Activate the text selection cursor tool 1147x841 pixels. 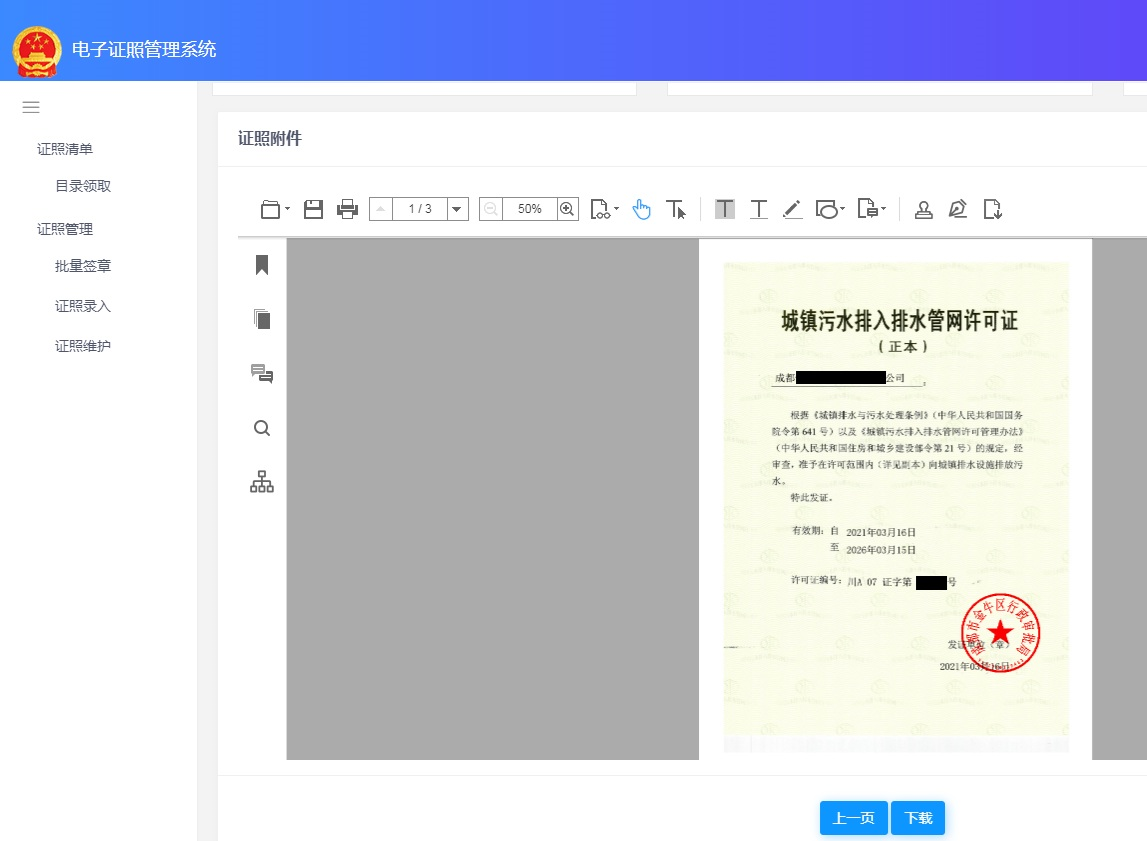[x=676, y=209]
